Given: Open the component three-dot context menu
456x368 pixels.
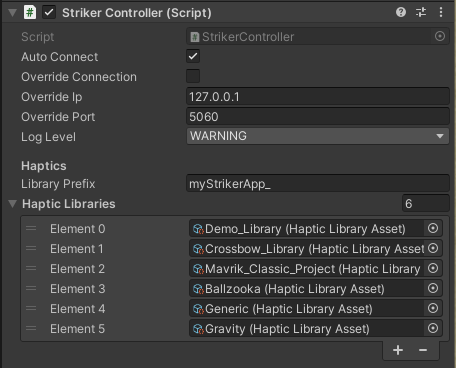Looking at the screenshot, I should [441, 12].
